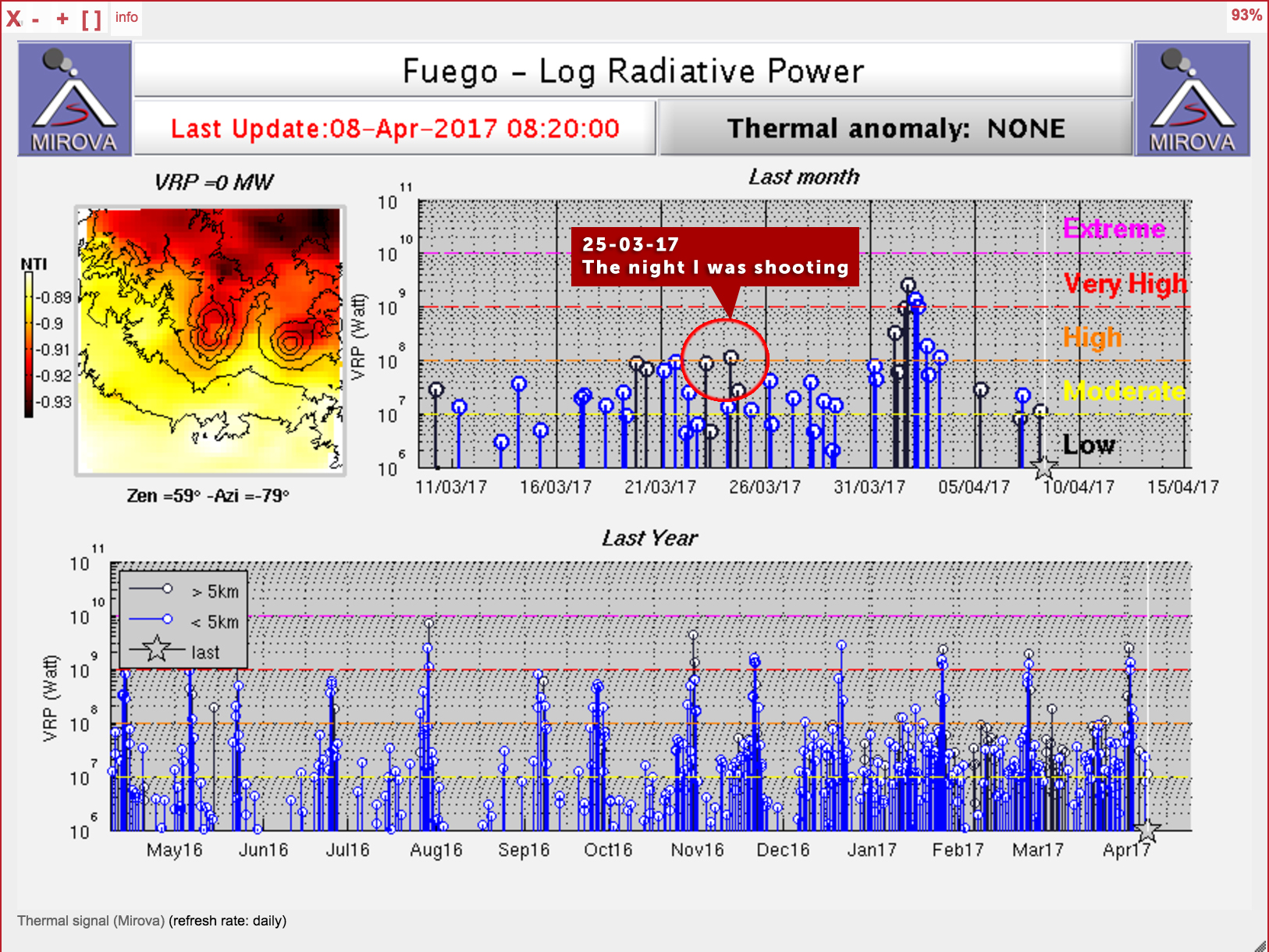Click the Last Update timestamp text
Viewport: 1269px width, 952px height.
tap(395, 128)
